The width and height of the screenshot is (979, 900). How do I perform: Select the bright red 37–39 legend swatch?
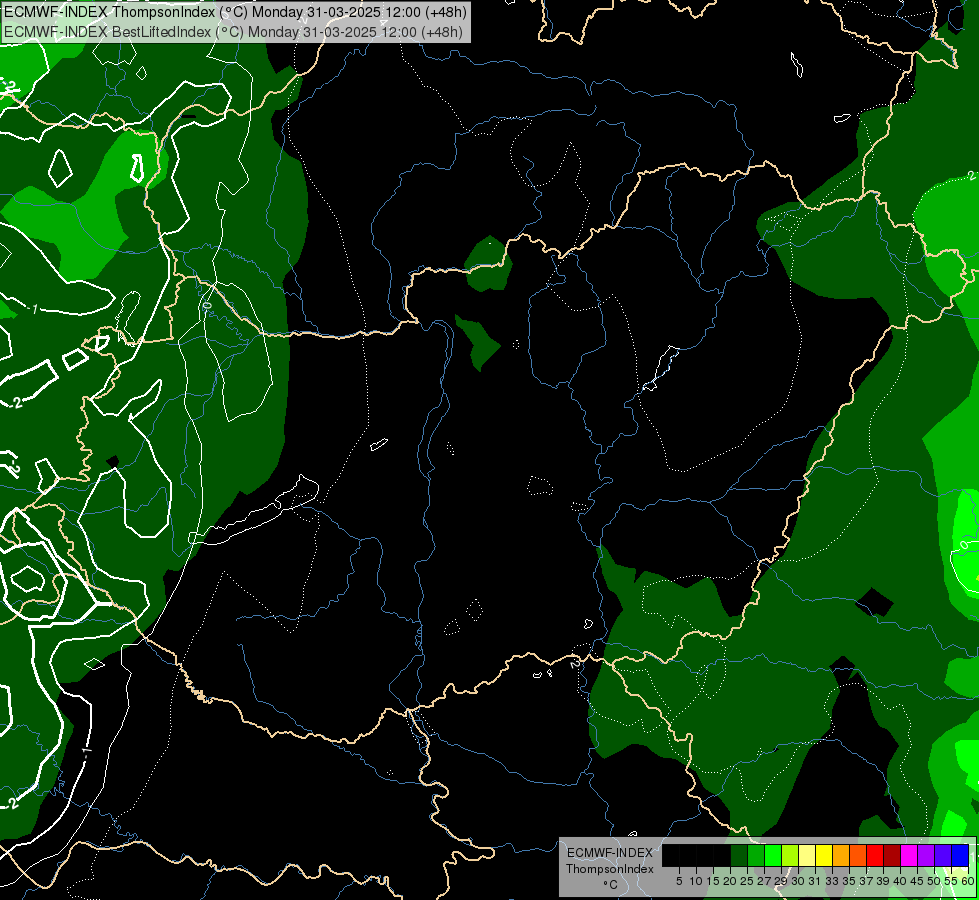coord(874,855)
